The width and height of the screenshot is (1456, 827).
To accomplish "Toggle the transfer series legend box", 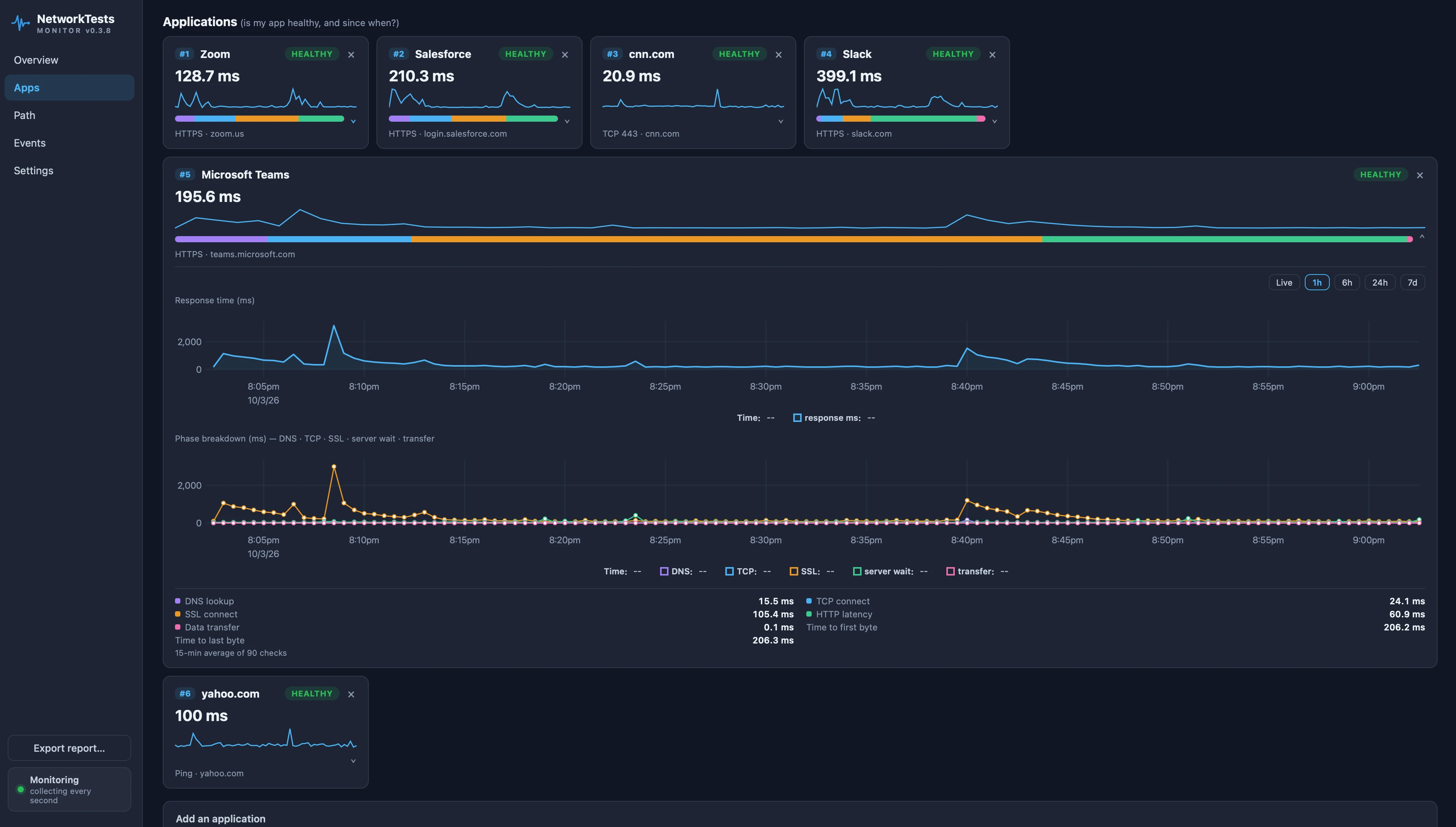I will 950,571.
